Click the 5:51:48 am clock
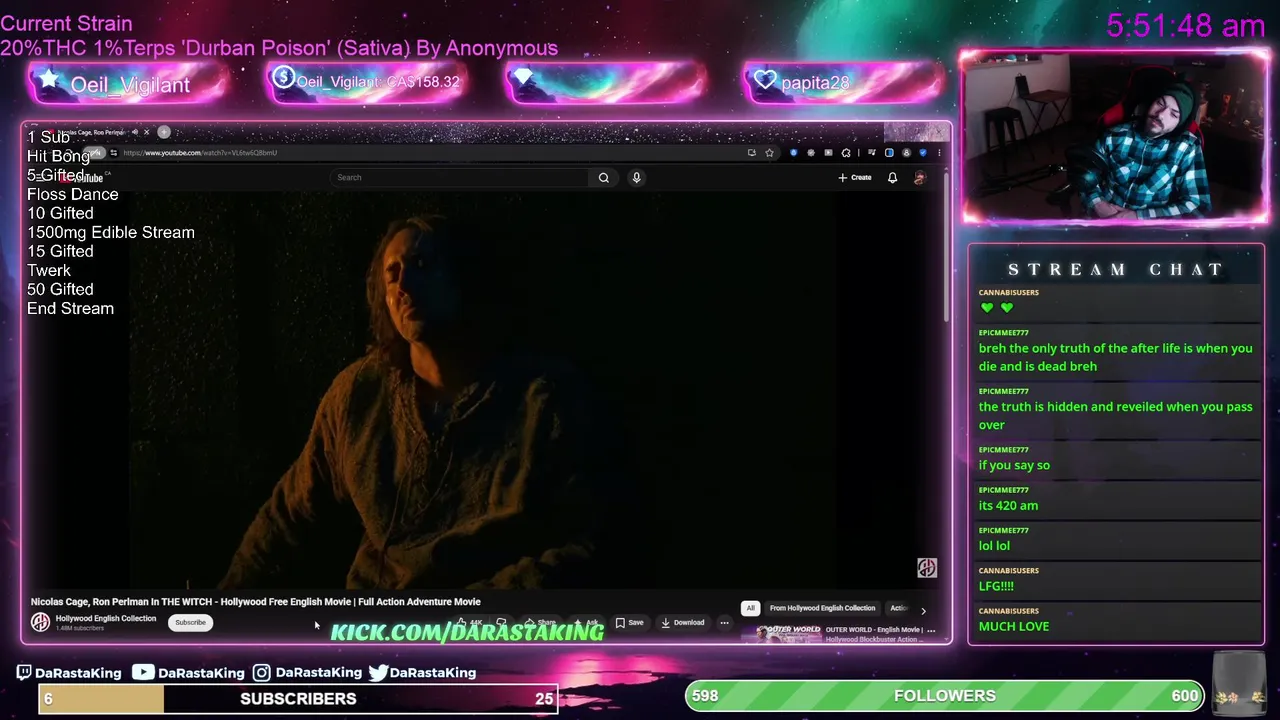The image size is (1280, 720). pos(1186,26)
